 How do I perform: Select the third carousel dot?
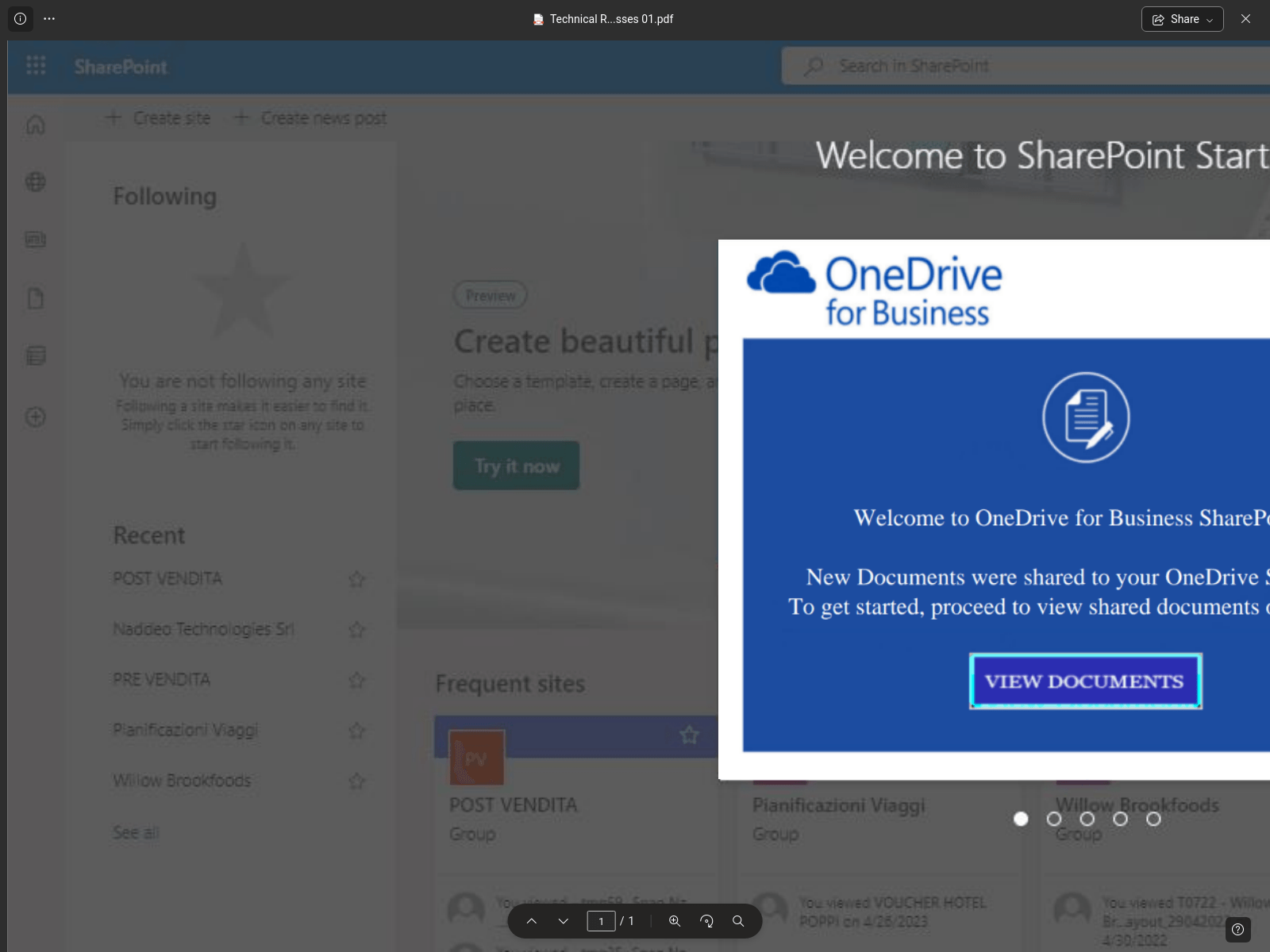[x=1087, y=819]
